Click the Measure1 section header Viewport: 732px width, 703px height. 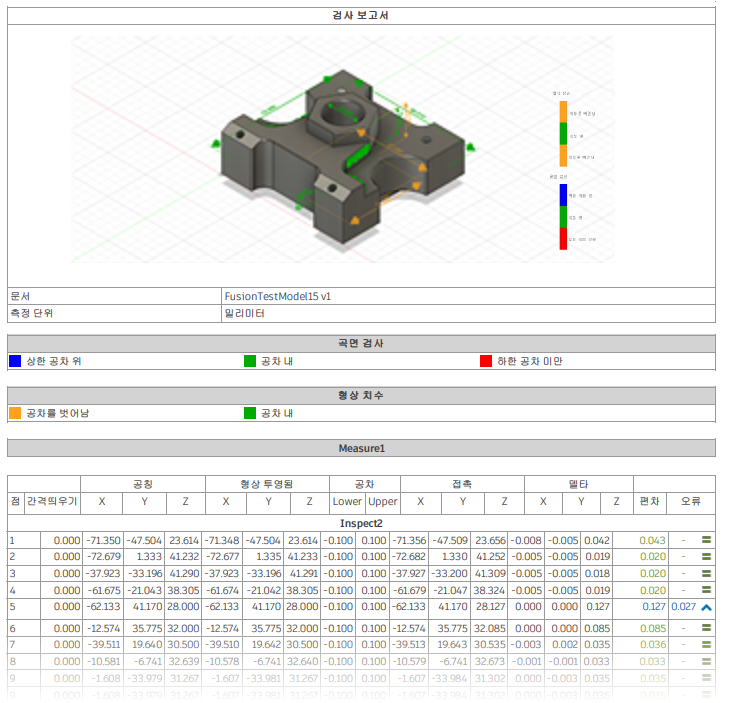point(361,448)
